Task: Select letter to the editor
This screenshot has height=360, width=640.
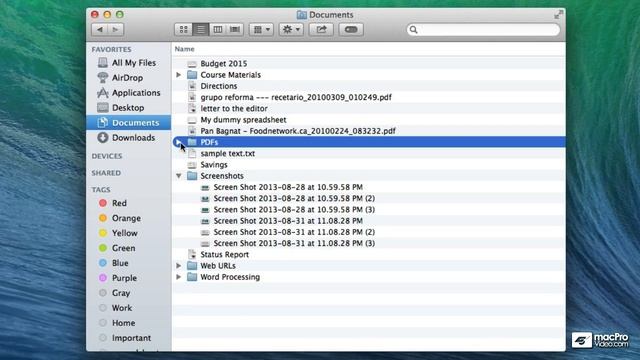Action: coord(234,109)
